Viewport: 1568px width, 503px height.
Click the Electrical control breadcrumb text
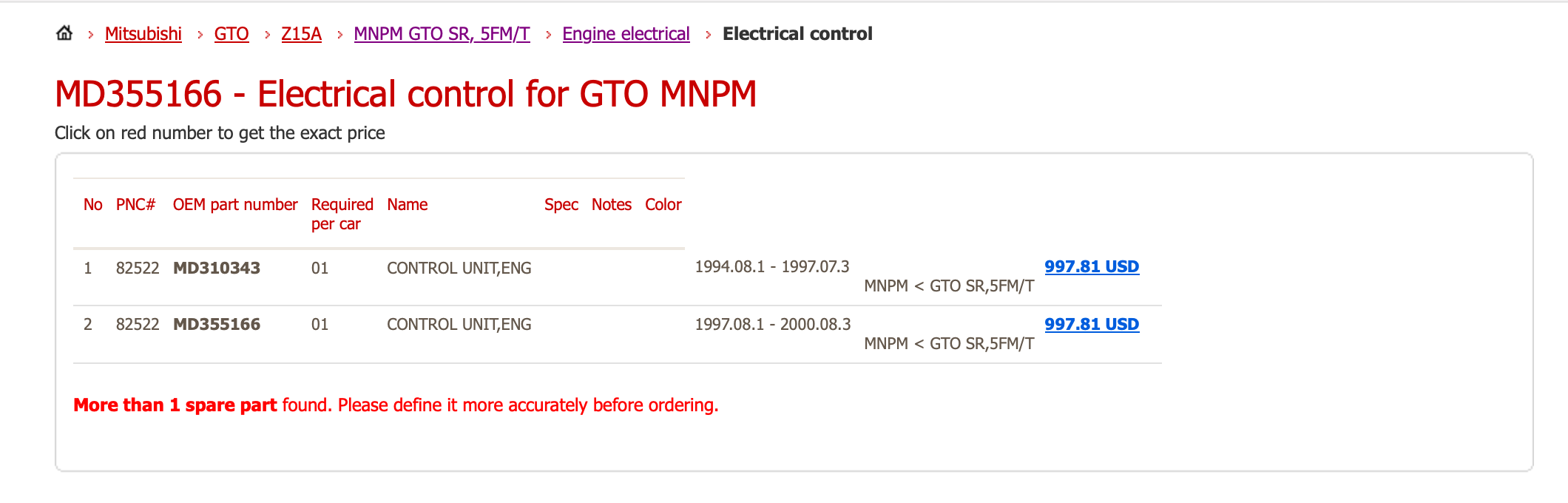[797, 34]
